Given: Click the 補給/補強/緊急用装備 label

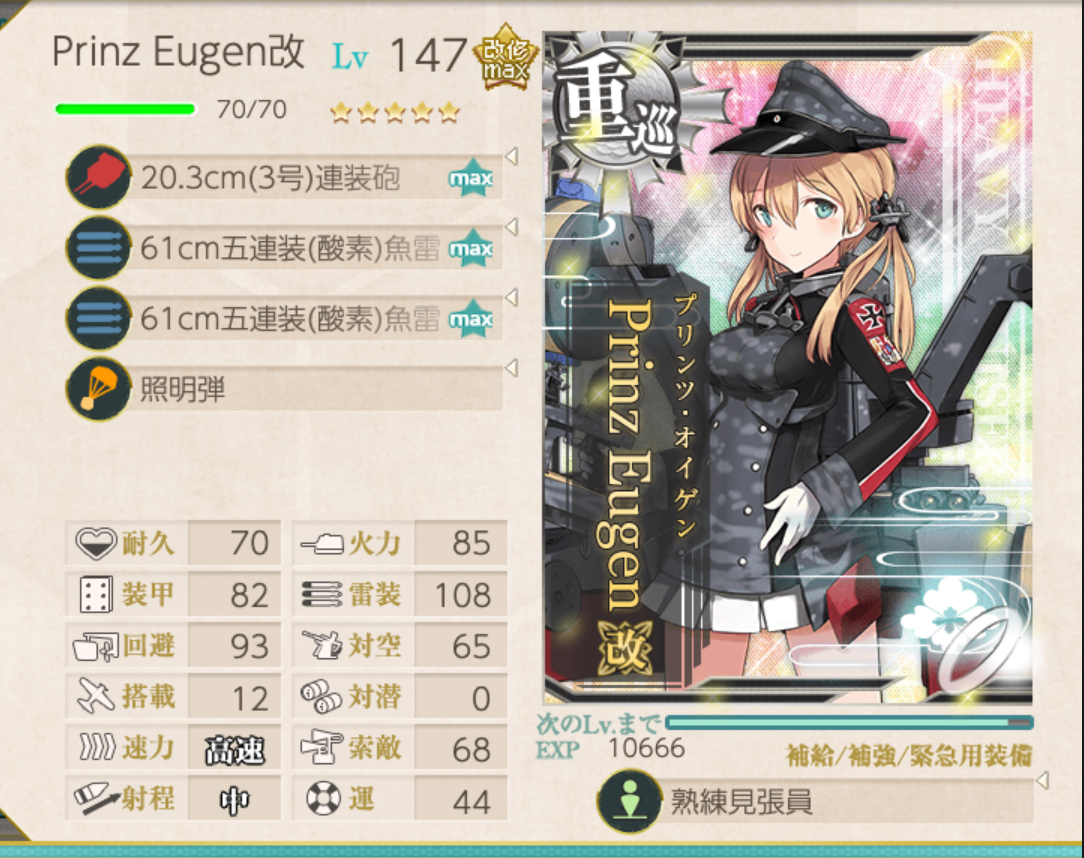Looking at the screenshot, I should (908, 755).
